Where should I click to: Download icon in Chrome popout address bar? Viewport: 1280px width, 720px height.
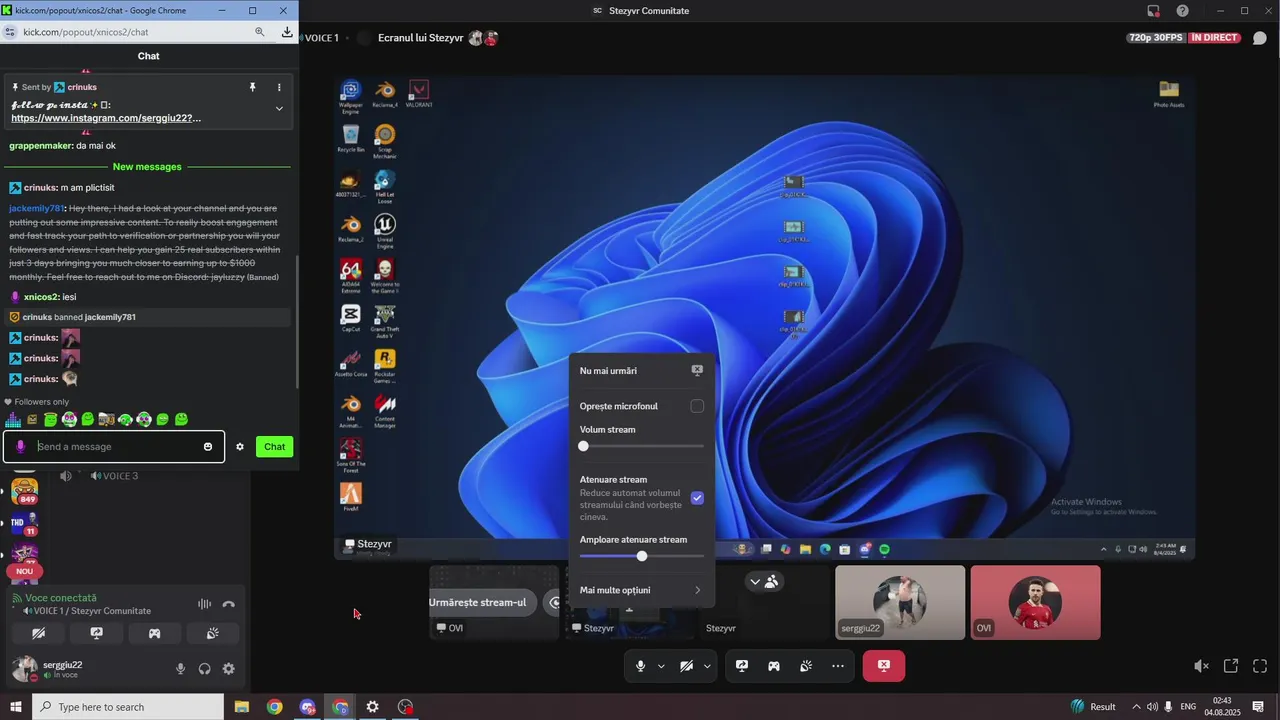point(287,32)
